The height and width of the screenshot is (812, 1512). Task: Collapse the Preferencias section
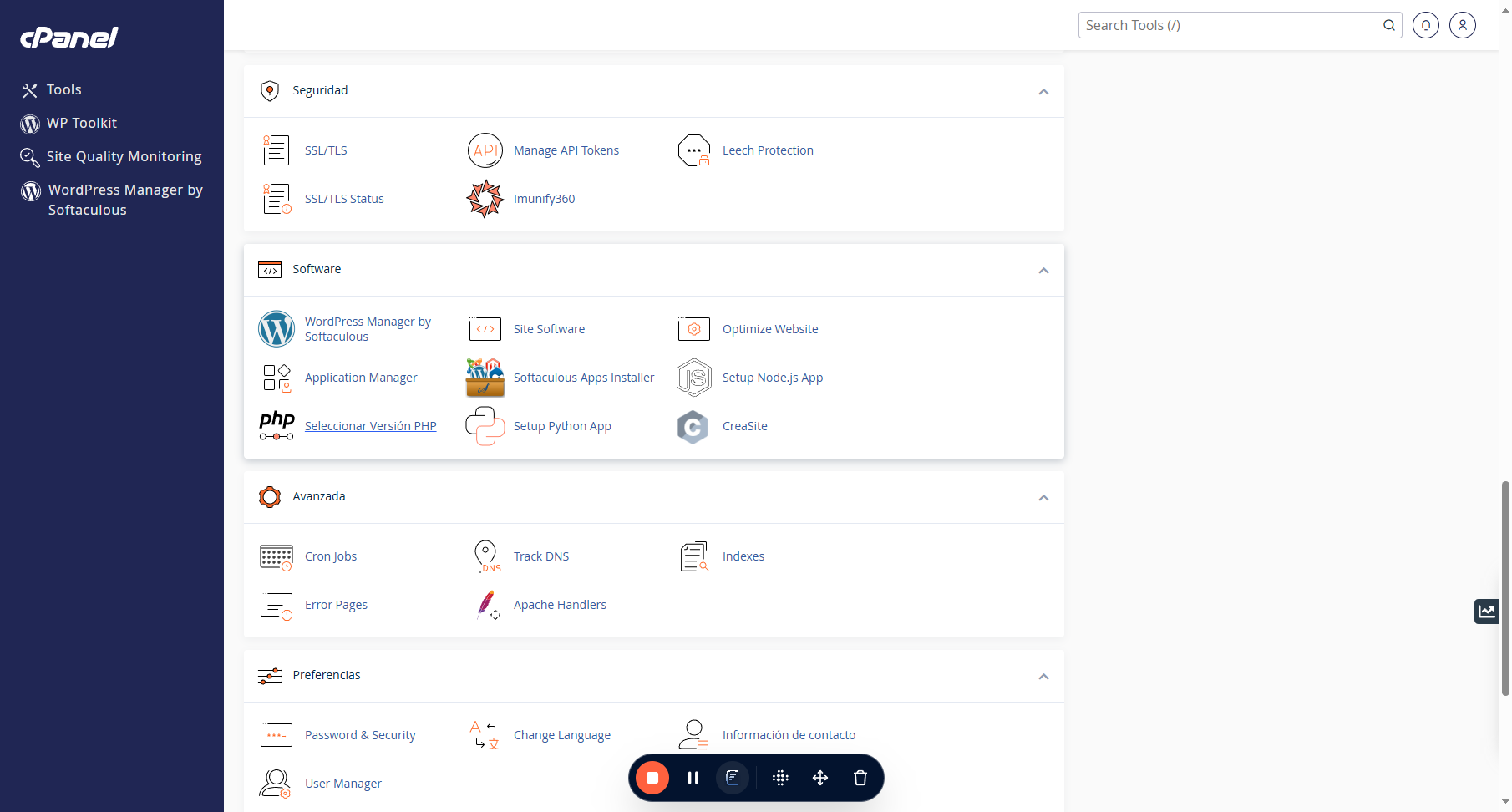tap(1043, 677)
